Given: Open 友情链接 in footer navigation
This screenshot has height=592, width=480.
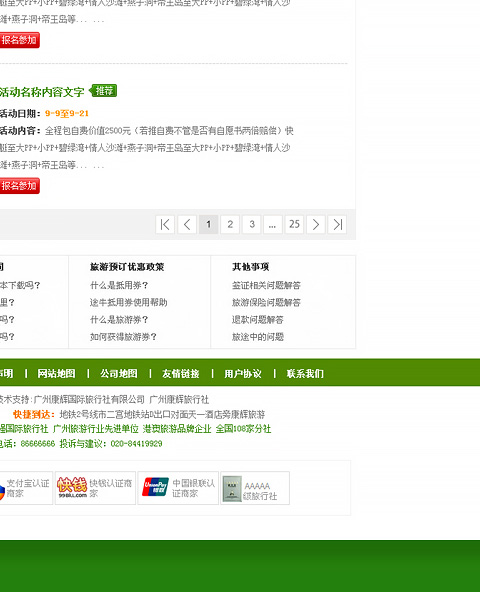Looking at the screenshot, I should 181,373.
